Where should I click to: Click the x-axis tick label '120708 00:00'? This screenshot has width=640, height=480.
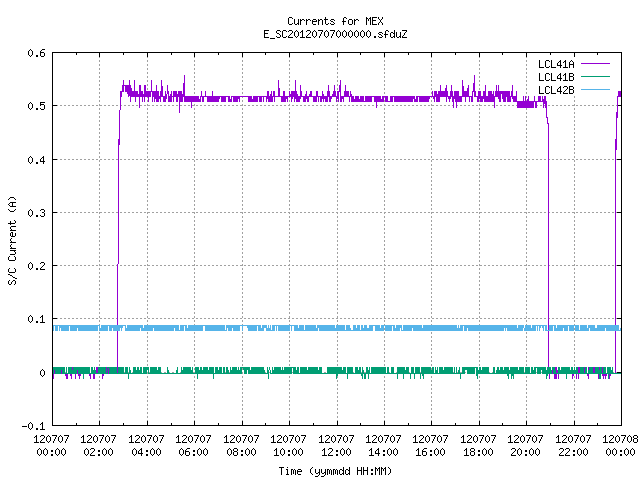(x=620, y=446)
